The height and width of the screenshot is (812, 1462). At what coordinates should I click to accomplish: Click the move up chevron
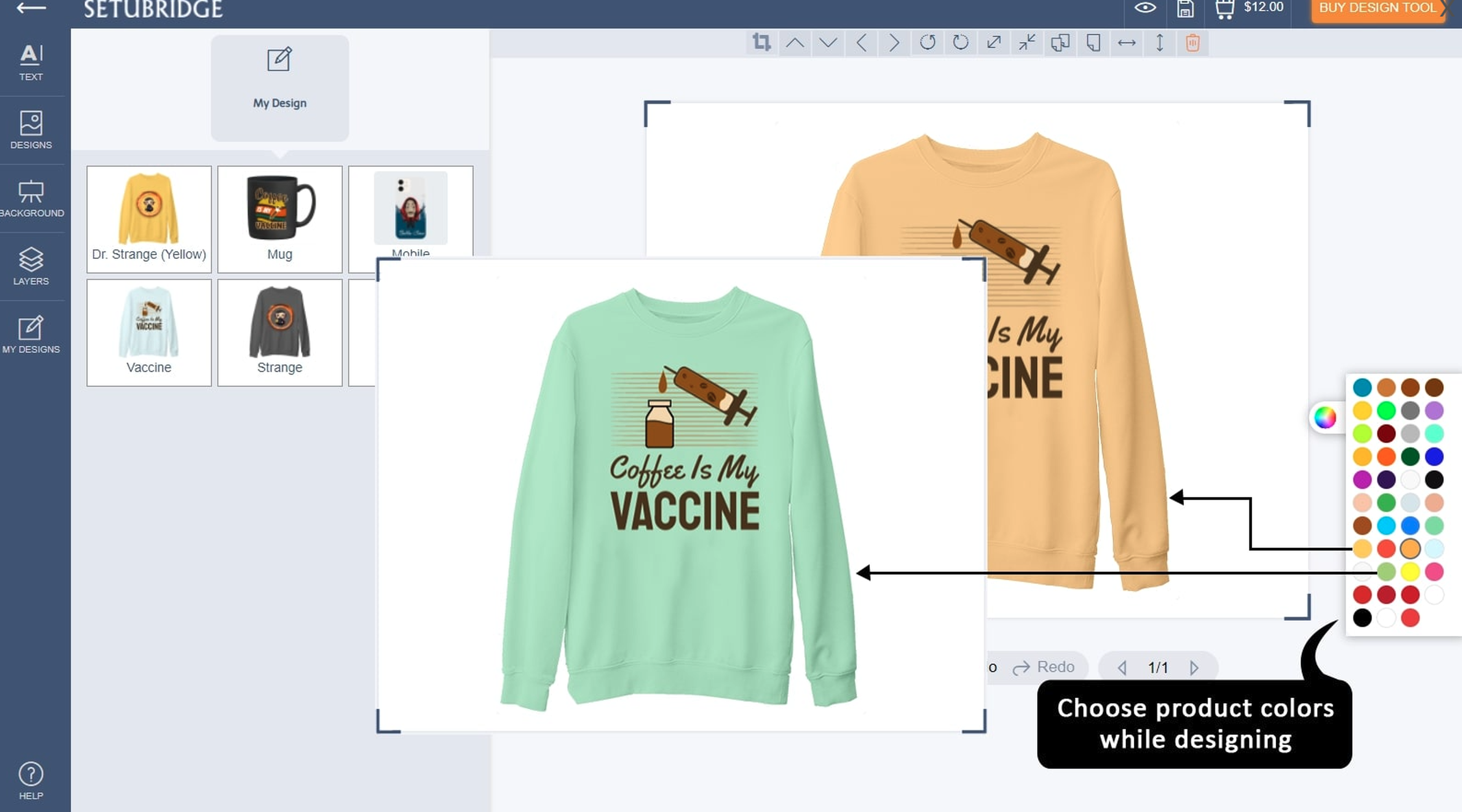[795, 43]
